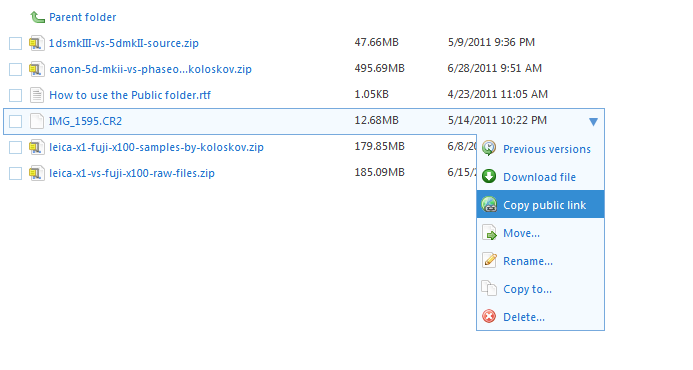Click the Copy to pages icon

[x=489, y=288]
